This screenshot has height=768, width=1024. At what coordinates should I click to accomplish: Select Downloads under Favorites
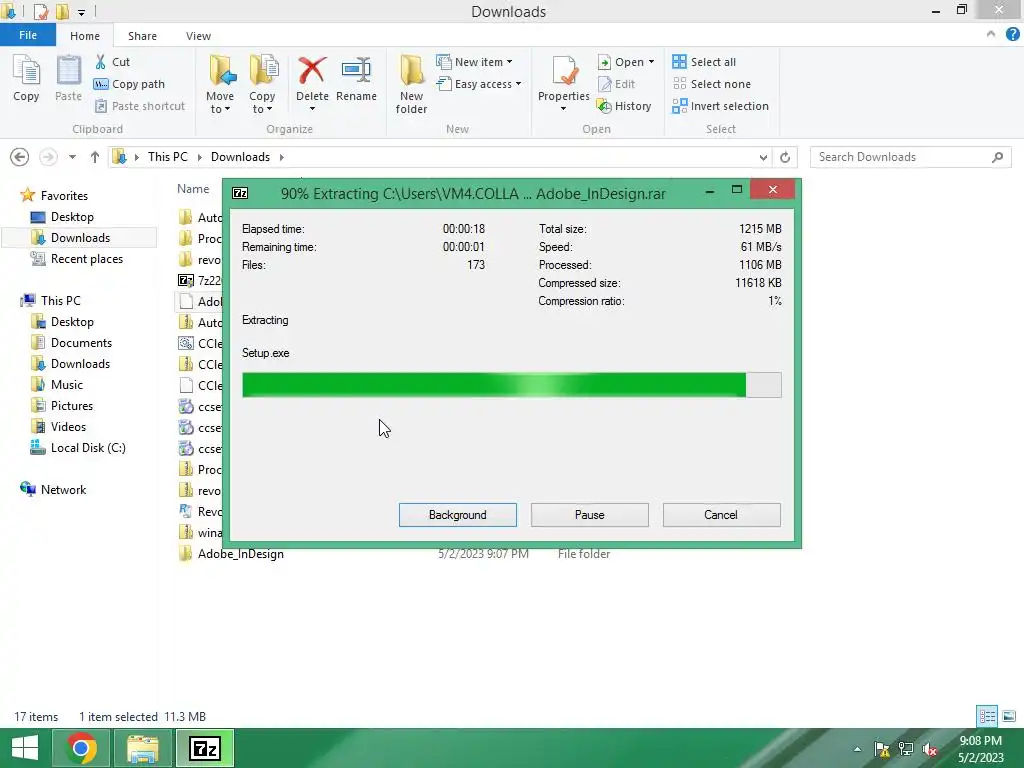(80, 238)
